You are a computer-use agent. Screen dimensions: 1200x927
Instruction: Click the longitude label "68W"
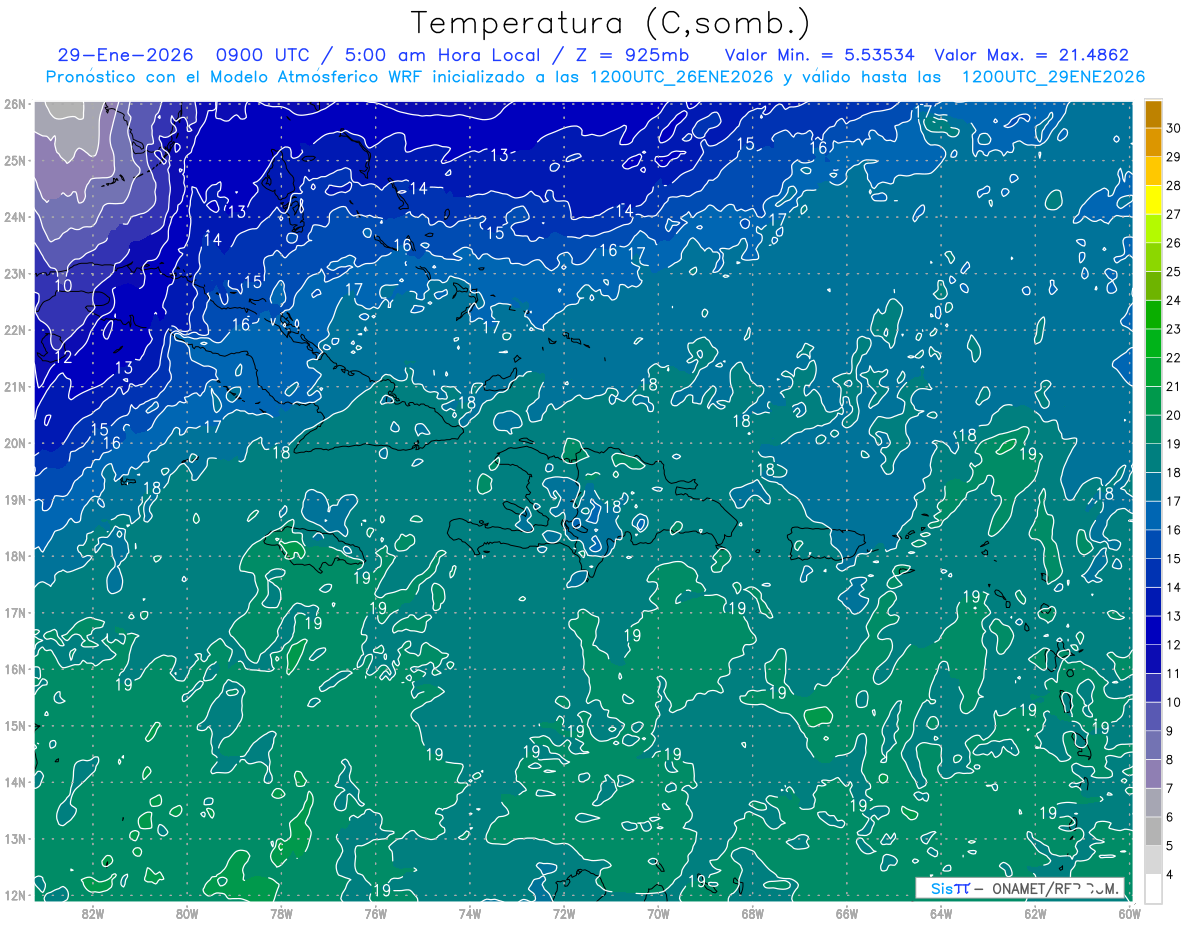[x=752, y=912]
